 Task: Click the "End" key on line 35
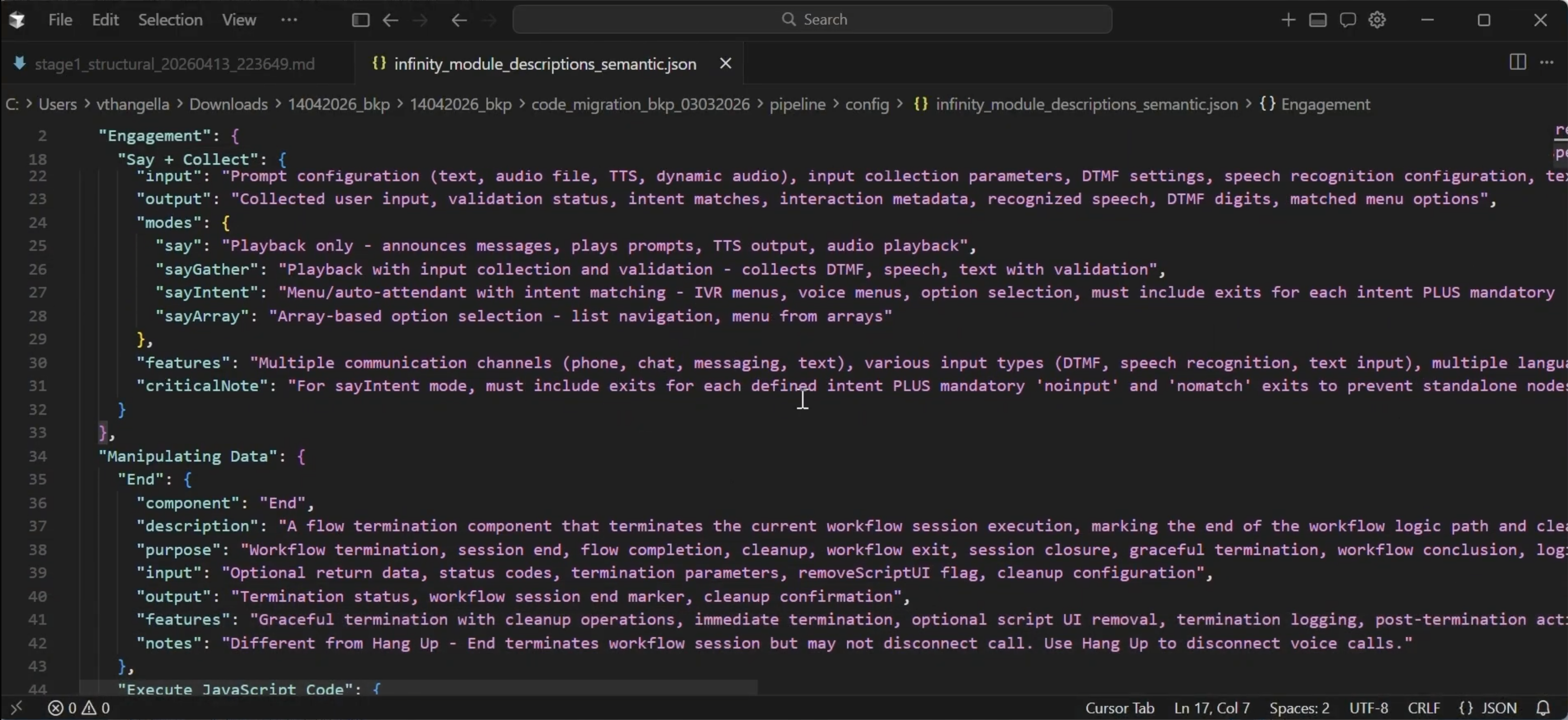(x=141, y=479)
